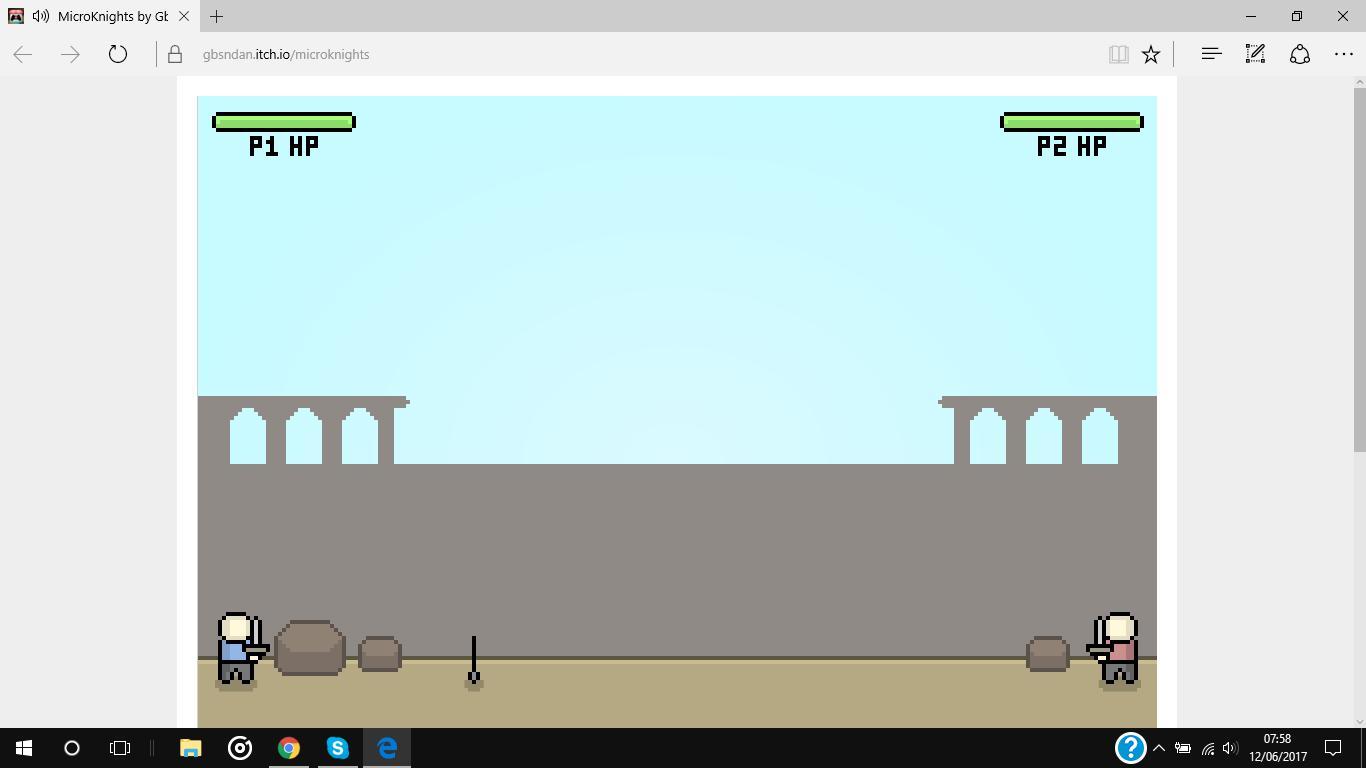
Task: Open Skype from the taskbar
Action: (337, 748)
